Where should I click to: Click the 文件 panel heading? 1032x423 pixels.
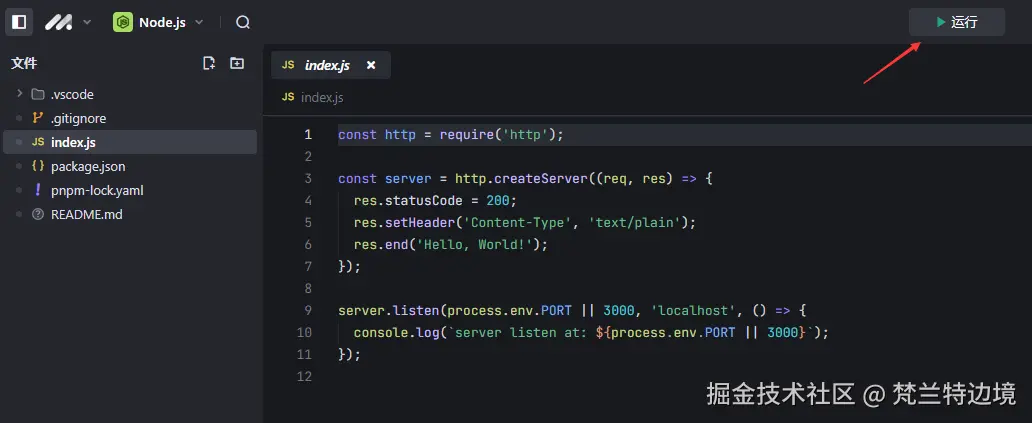coord(24,63)
